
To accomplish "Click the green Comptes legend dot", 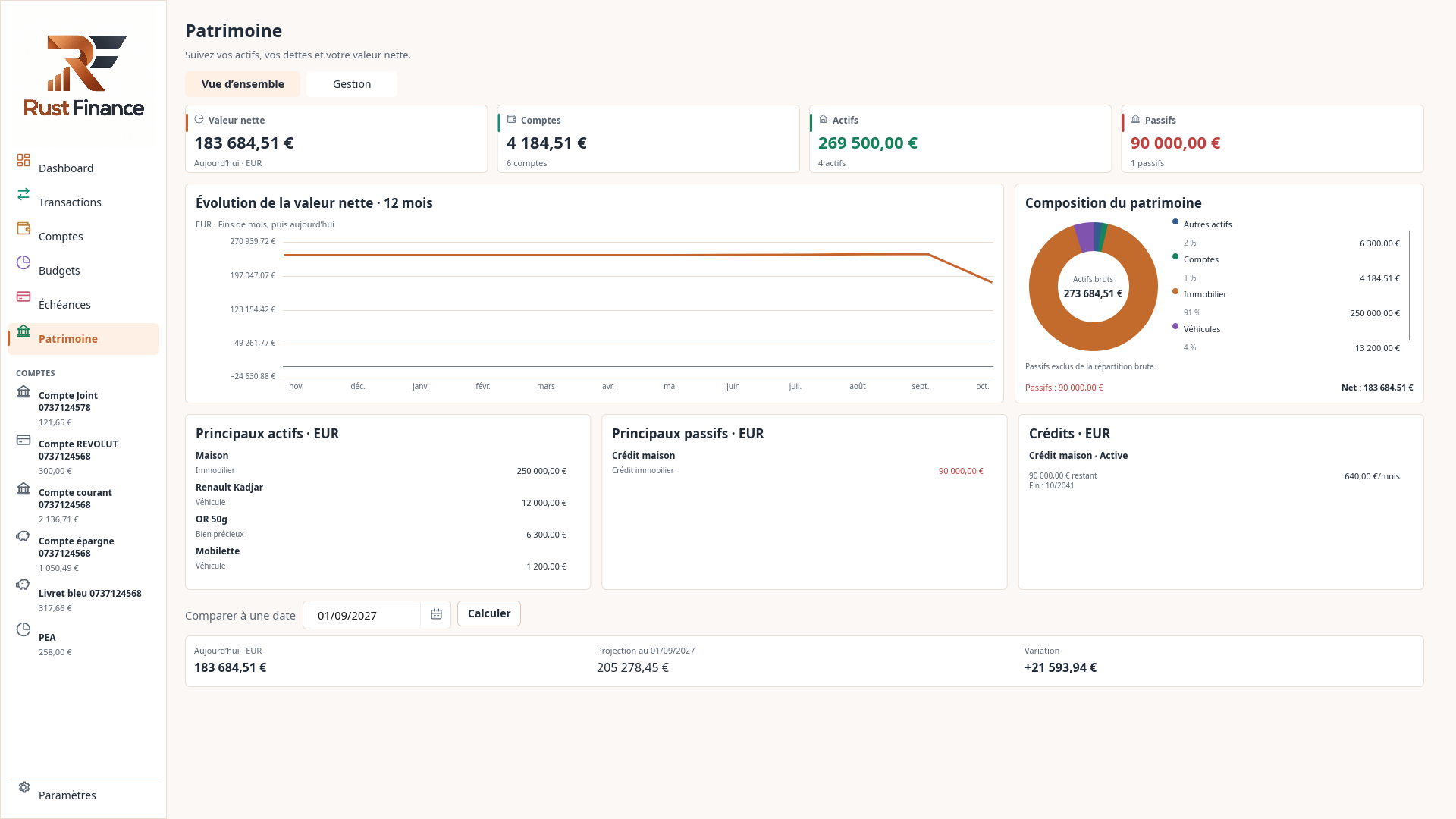I will [x=1175, y=256].
